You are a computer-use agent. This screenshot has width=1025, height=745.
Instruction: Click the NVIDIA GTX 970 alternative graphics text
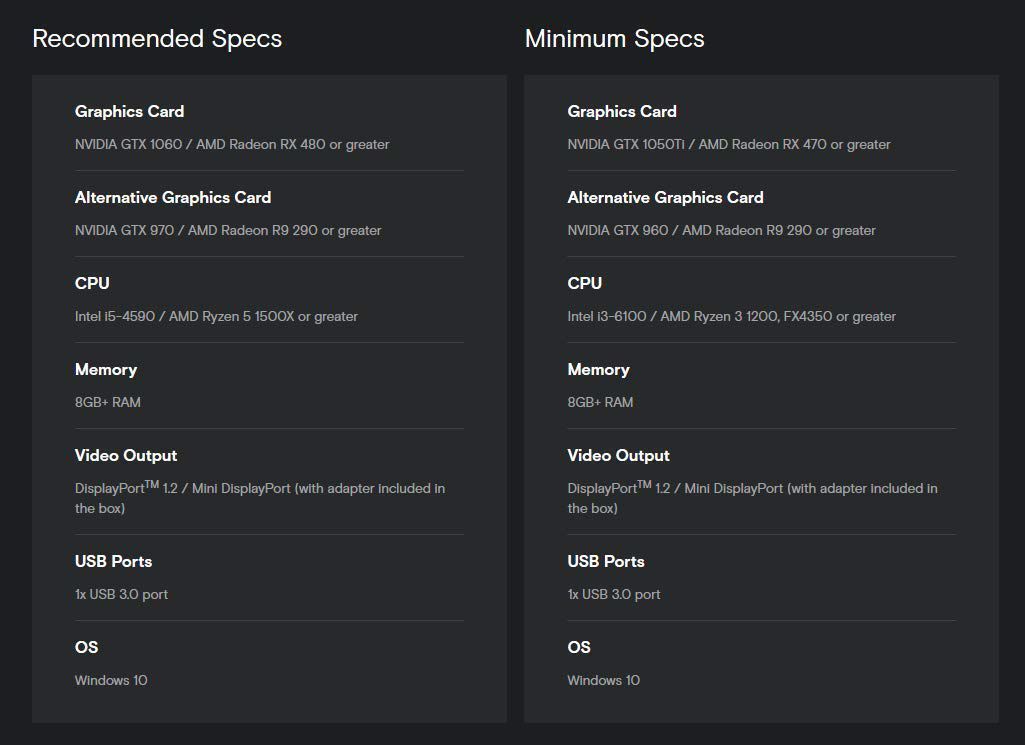[x=227, y=230]
